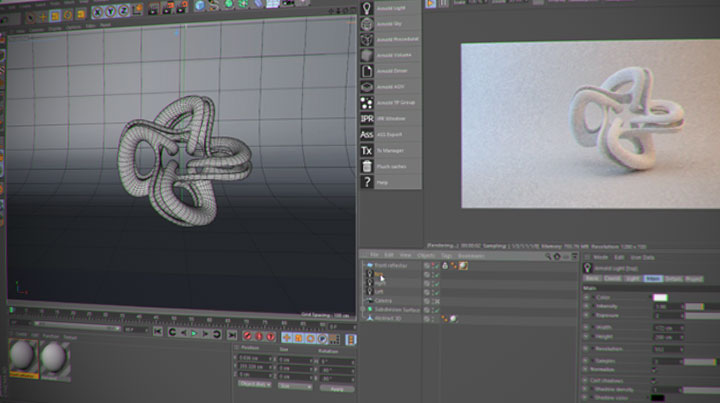This screenshot has width=720, height=403.
Task: Click Apply in Coordinates manager
Action: coord(337,389)
